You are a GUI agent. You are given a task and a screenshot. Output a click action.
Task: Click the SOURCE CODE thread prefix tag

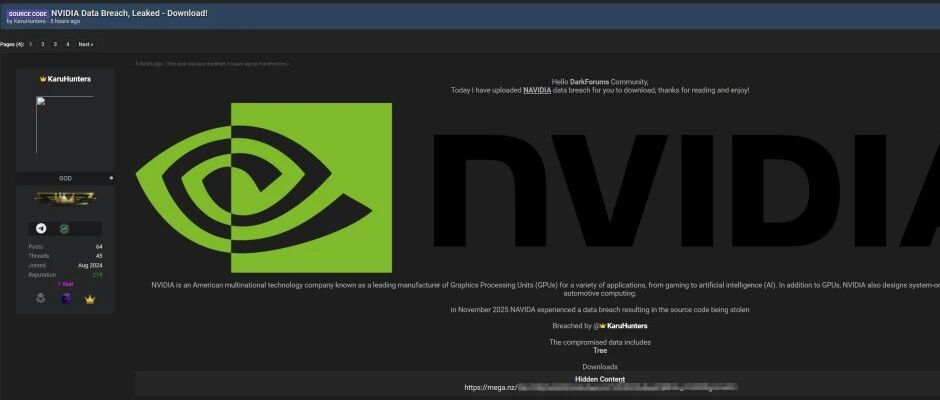(x=28, y=13)
